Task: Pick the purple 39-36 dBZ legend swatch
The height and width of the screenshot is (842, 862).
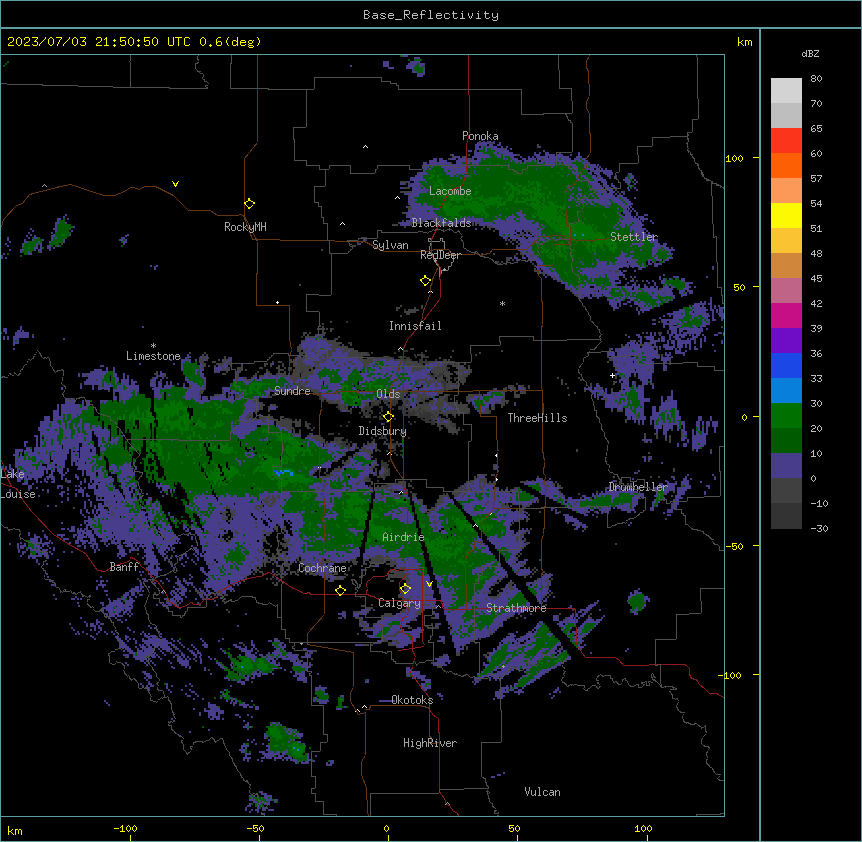Action: click(x=786, y=341)
